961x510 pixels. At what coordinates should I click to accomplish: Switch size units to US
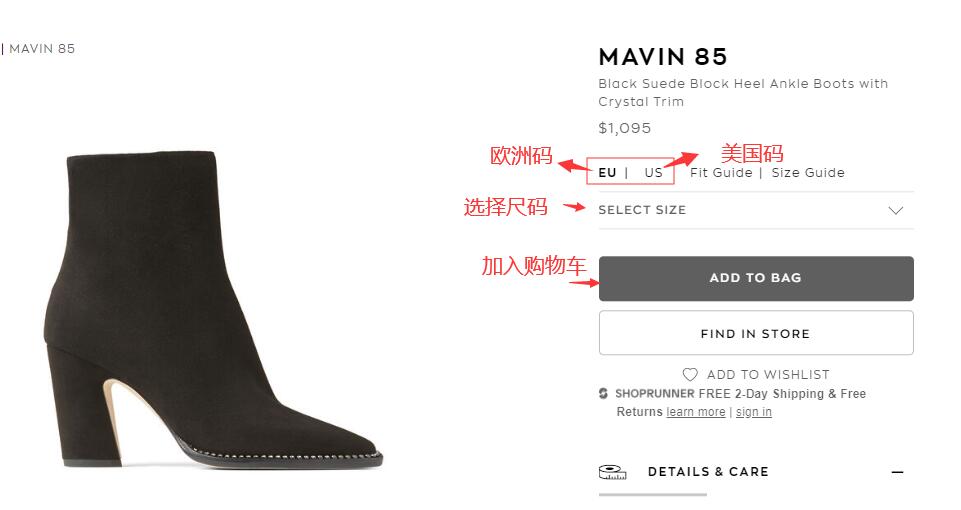[653, 173]
